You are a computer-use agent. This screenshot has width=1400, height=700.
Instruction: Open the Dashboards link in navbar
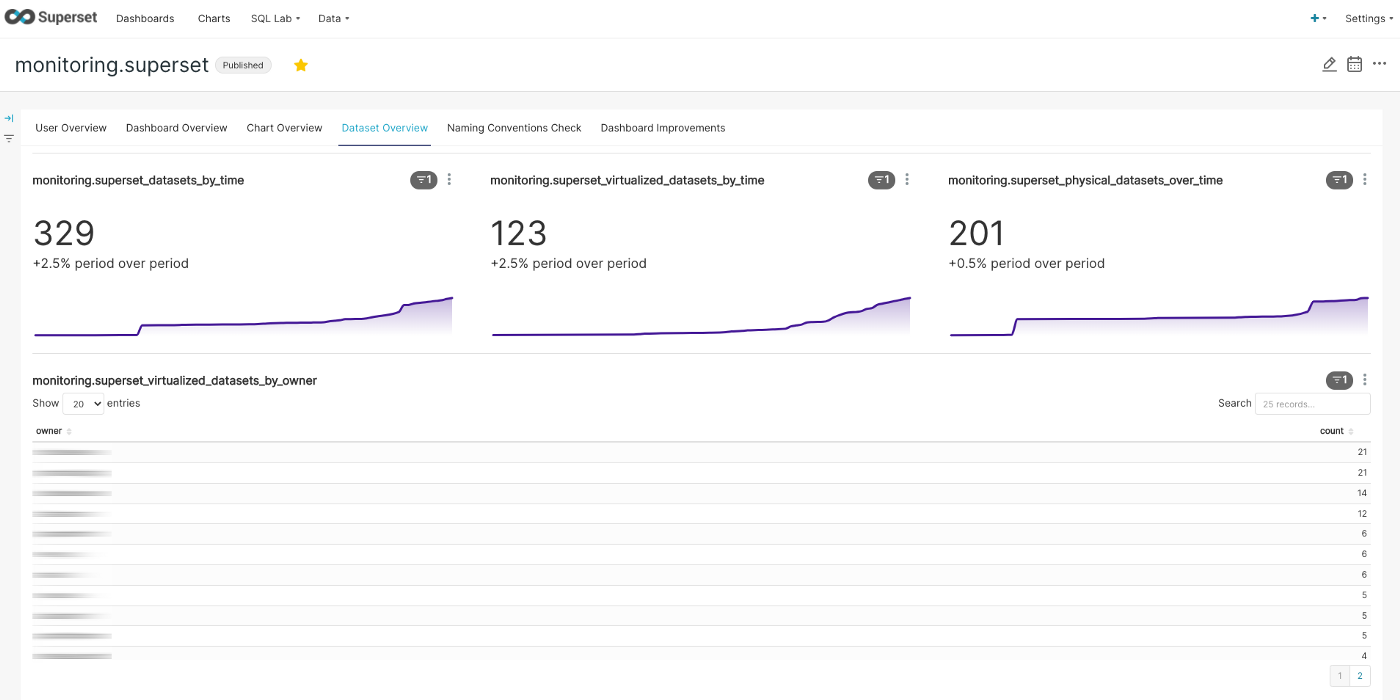tap(145, 18)
